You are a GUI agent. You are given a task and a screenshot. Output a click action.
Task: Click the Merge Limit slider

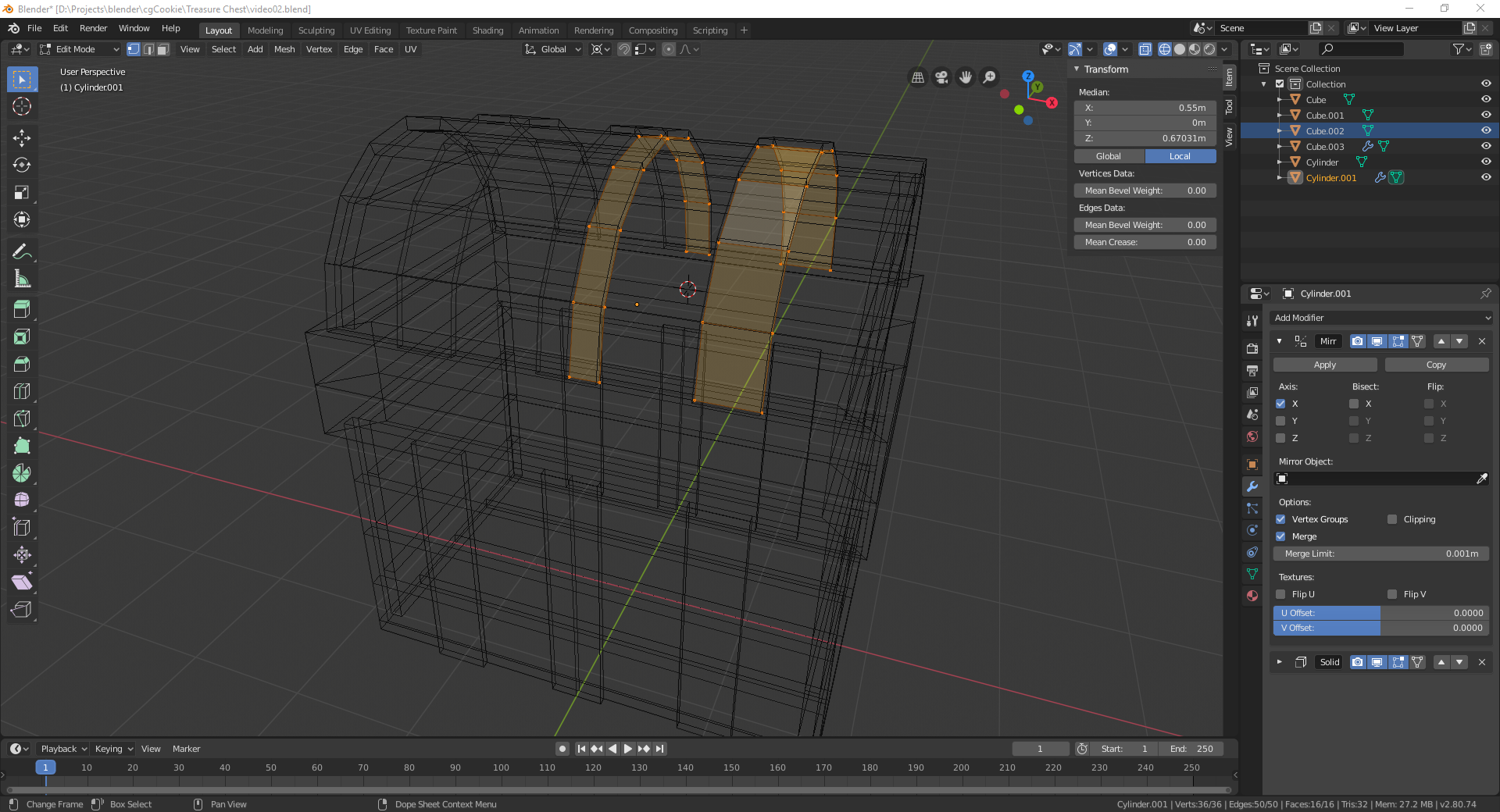click(x=1380, y=554)
